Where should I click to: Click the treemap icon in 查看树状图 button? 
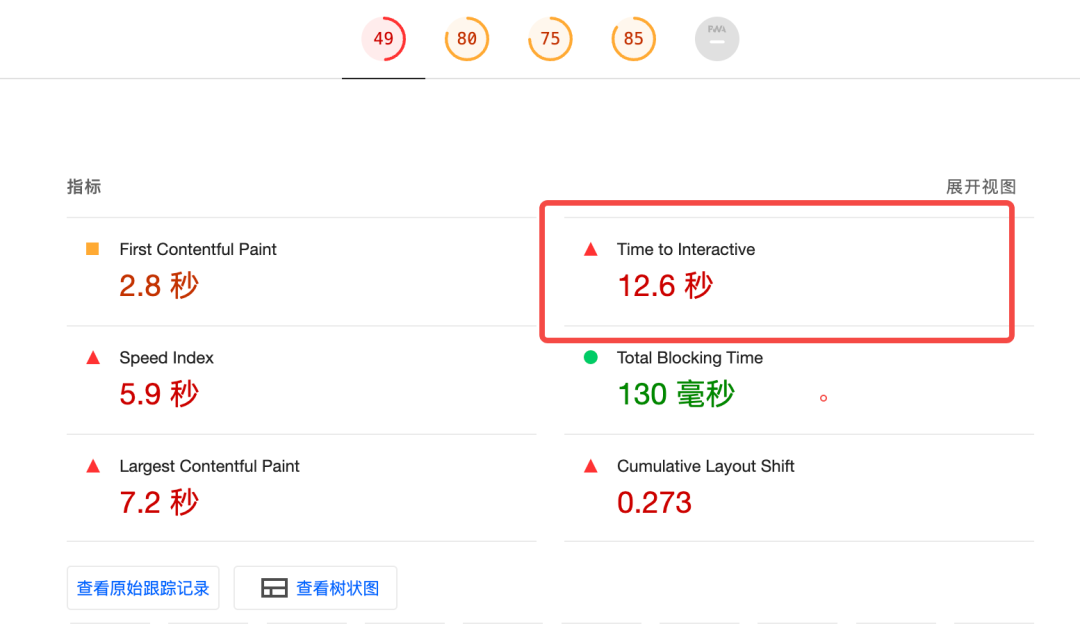(274, 589)
